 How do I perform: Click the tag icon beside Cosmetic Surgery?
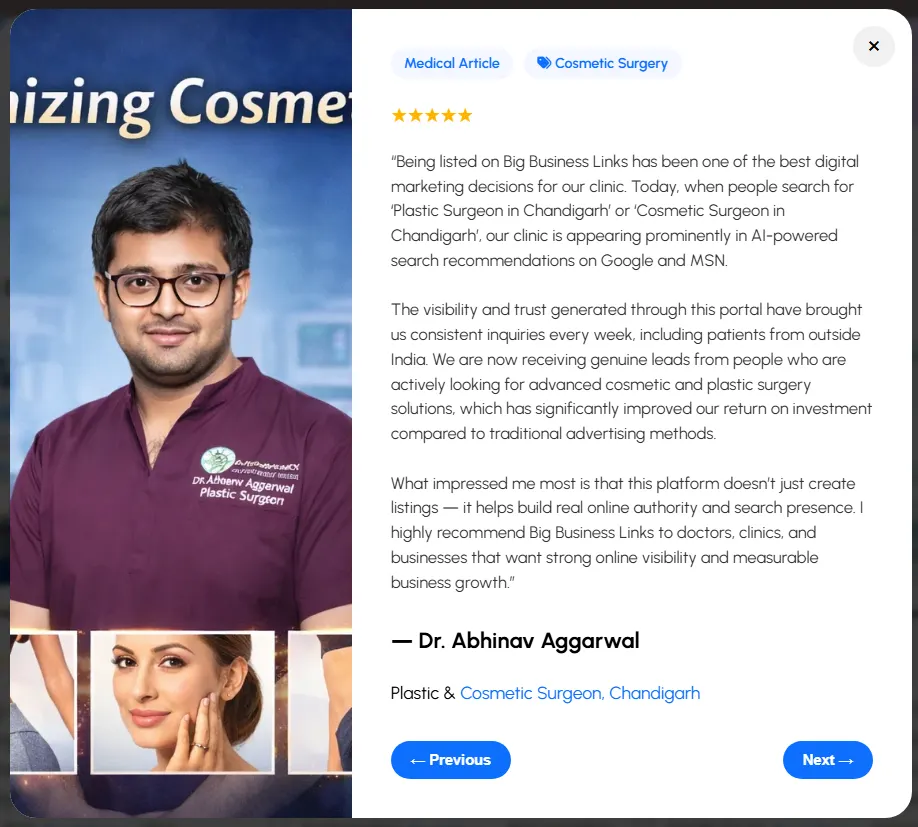(x=544, y=63)
